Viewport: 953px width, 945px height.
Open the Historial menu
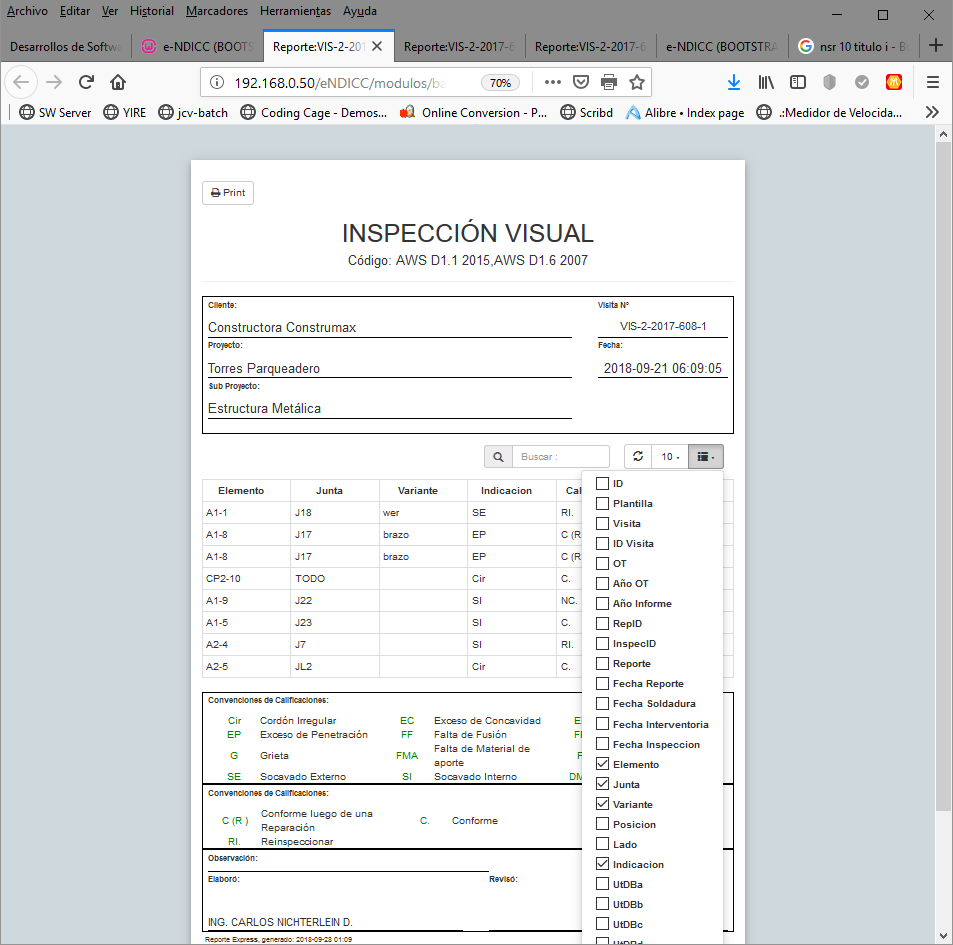coord(152,11)
